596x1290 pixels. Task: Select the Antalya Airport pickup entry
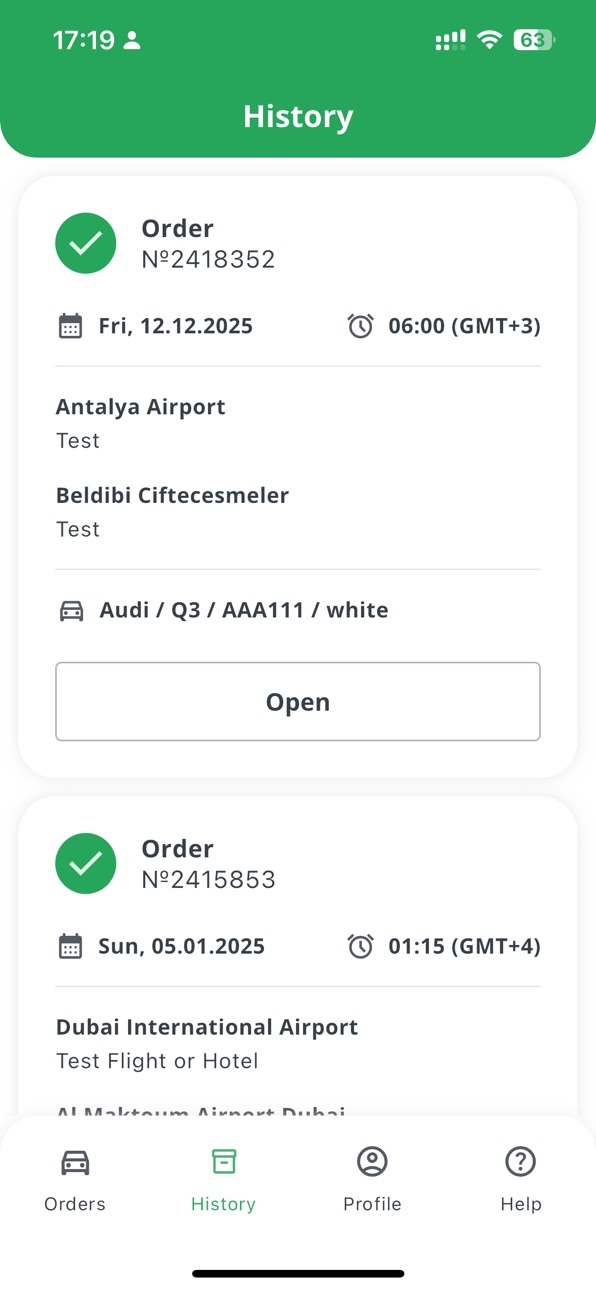click(x=141, y=423)
